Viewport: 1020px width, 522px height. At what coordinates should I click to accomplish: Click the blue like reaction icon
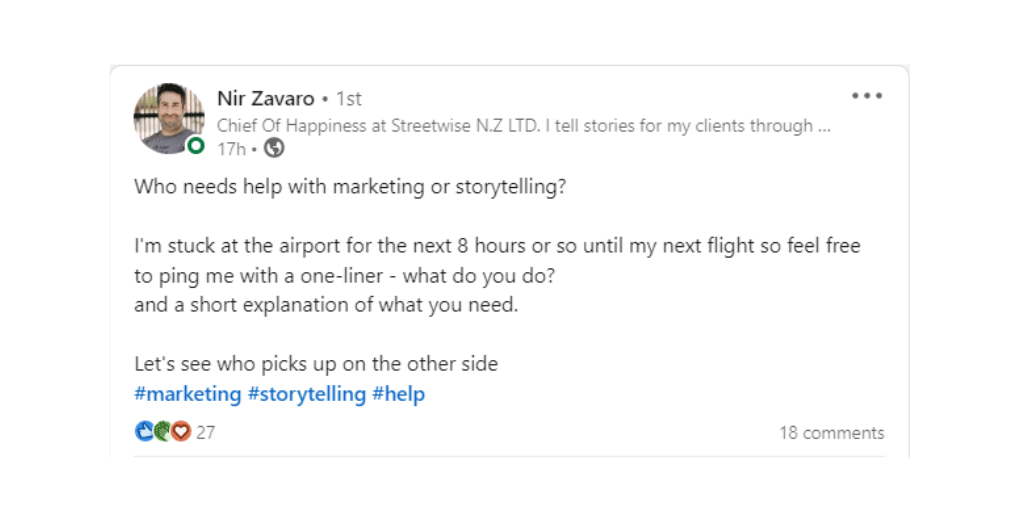click(x=143, y=432)
